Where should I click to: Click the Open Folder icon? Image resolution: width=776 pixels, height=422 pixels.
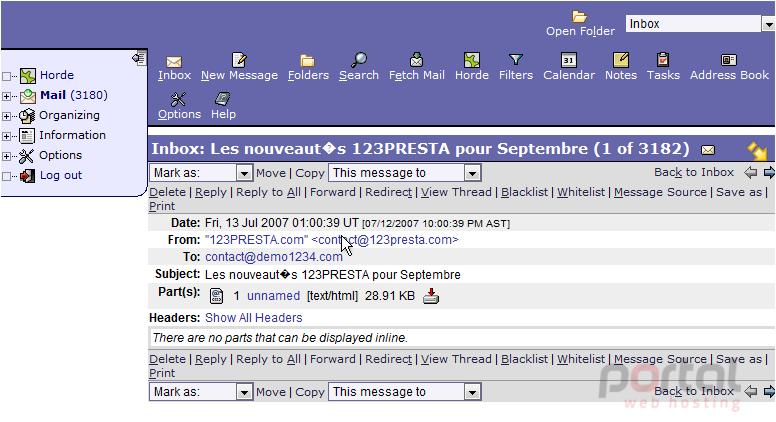pos(580,17)
